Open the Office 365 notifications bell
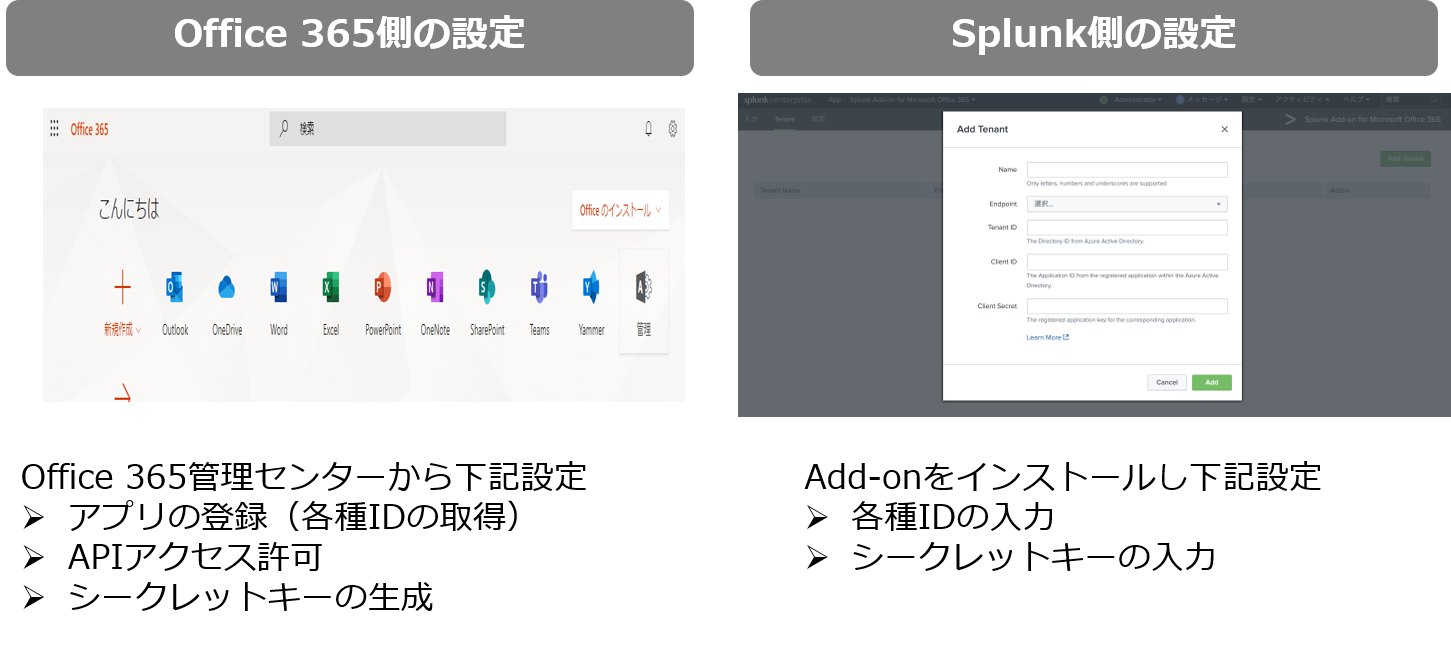Screen dimensions: 1451x671 click(x=648, y=129)
